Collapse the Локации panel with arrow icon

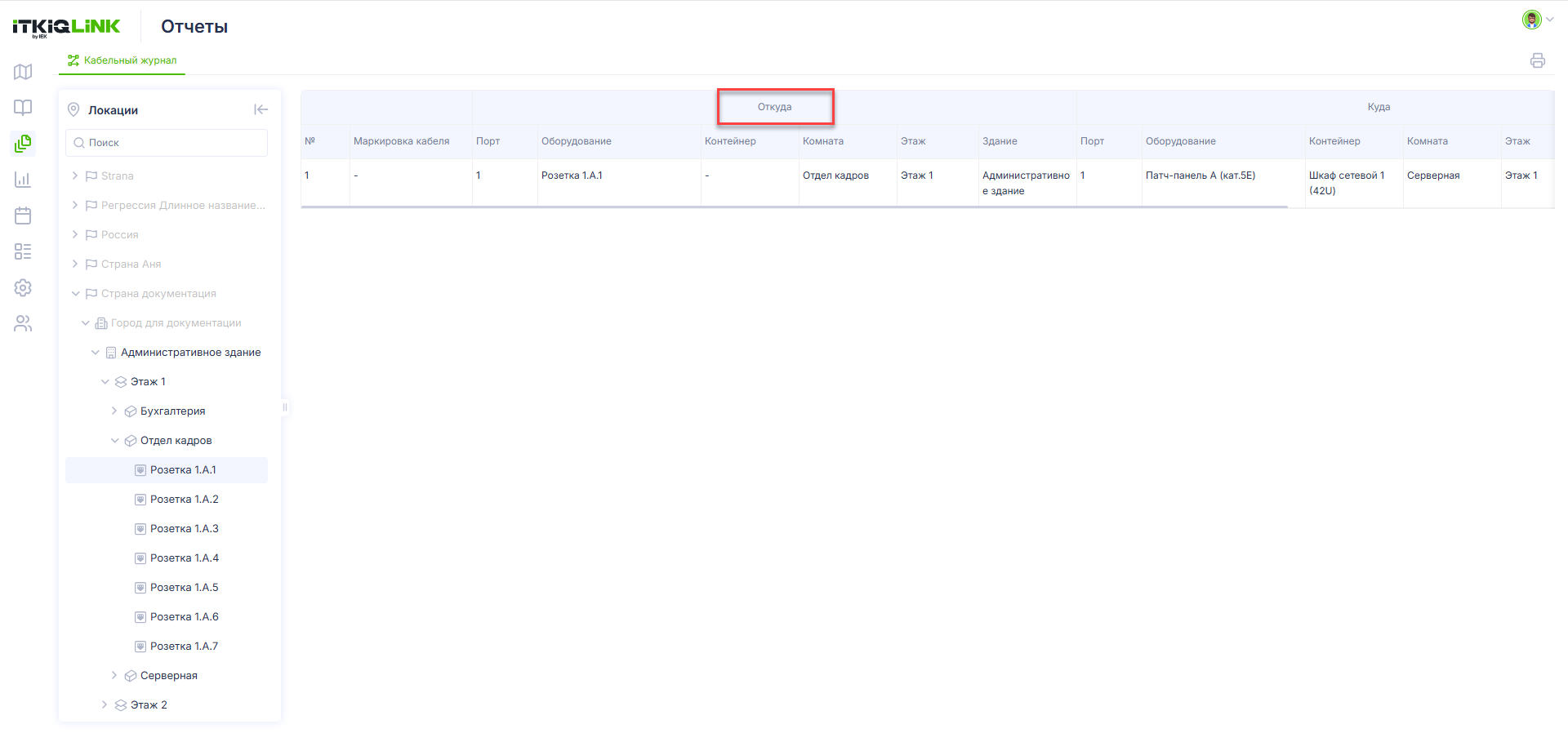point(261,109)
